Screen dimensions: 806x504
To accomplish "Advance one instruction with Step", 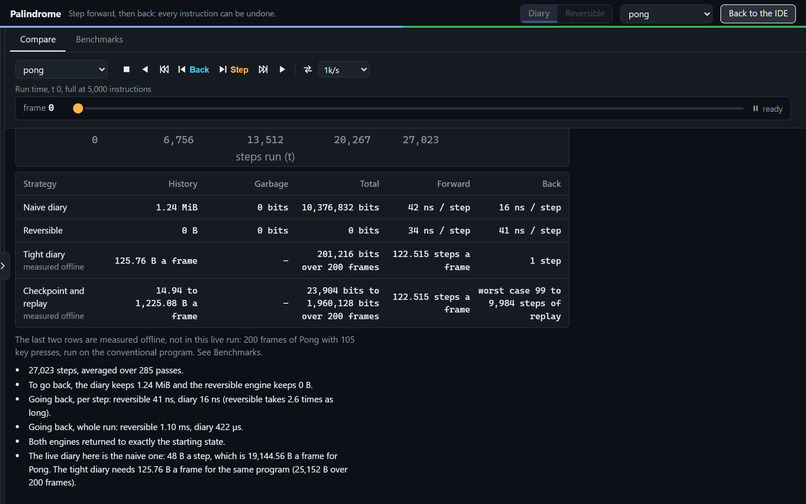I will pyautogui.click(x=233, y=69).
